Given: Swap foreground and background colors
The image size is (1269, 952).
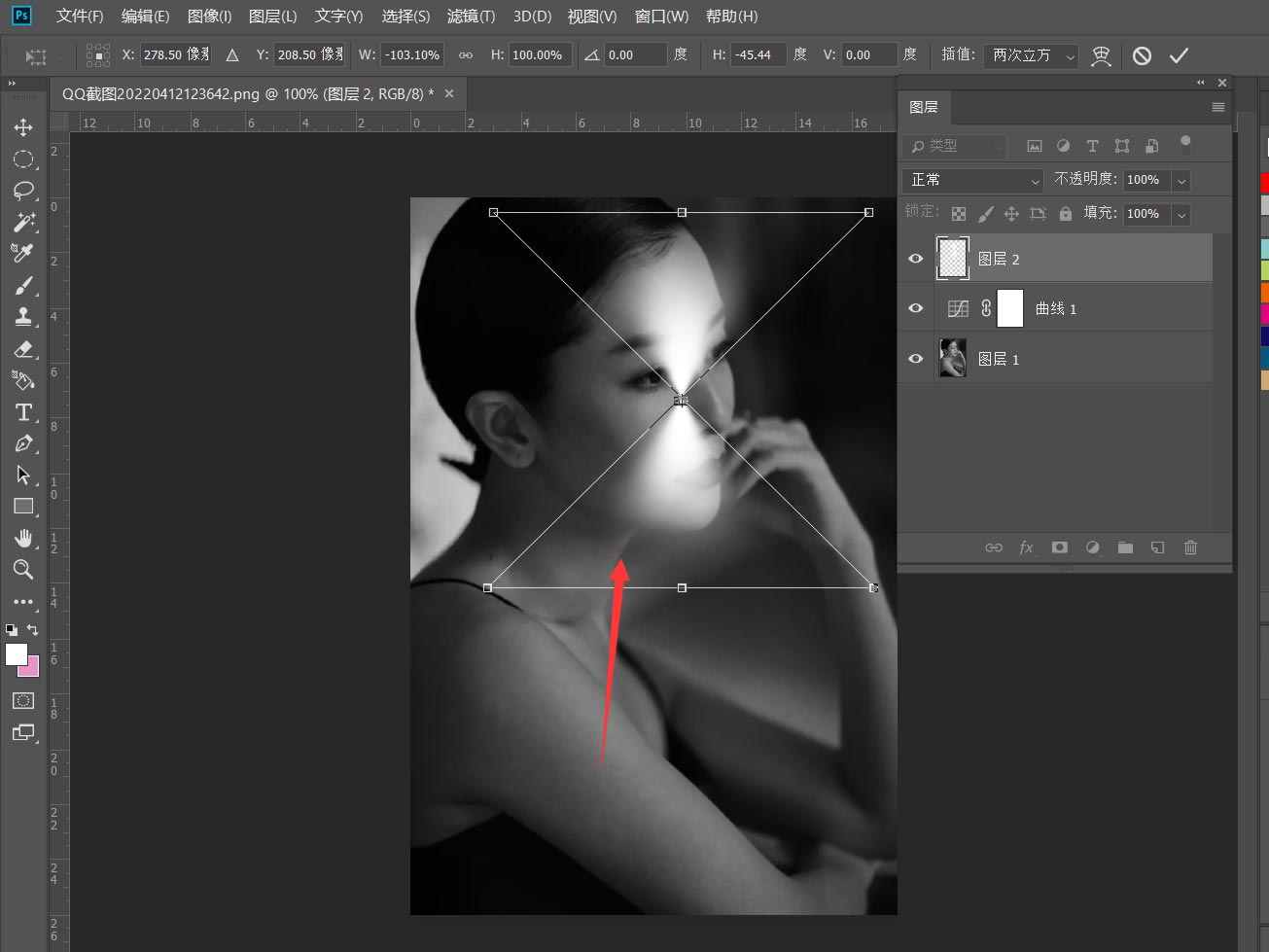Looking at the screenshot, I should click(x=33, y=630).
